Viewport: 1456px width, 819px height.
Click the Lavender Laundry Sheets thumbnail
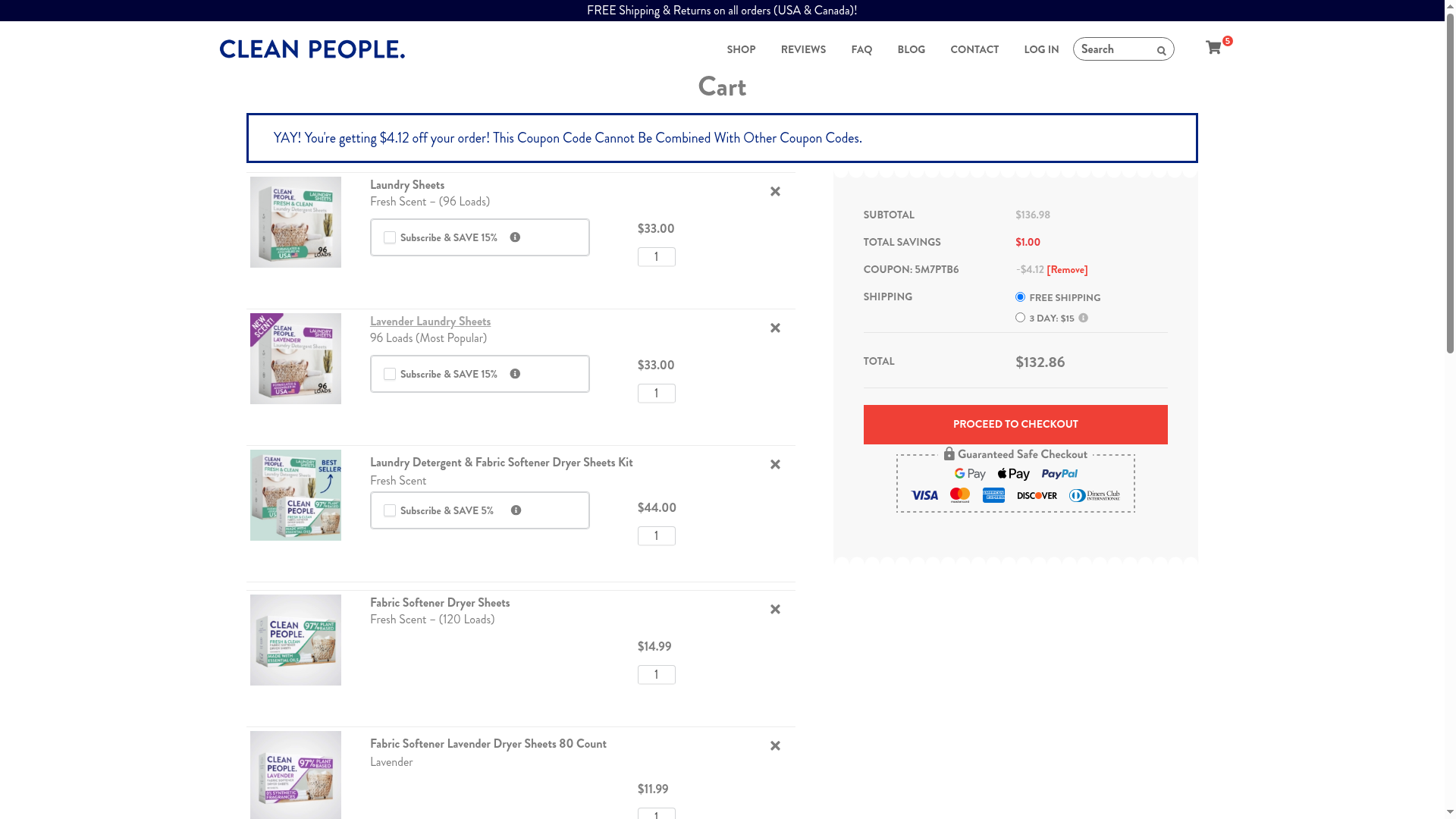296,359
